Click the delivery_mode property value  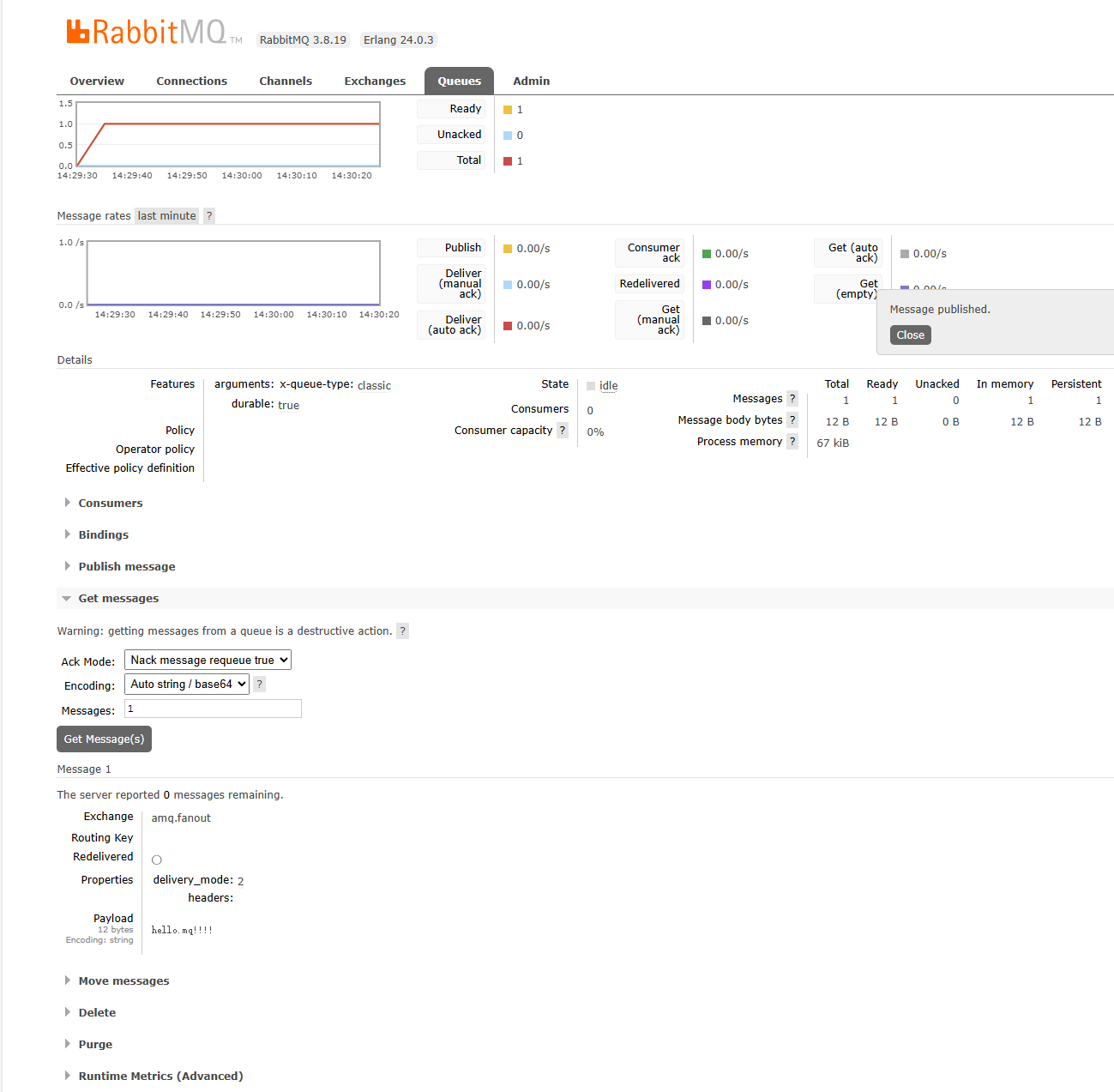tap(241, 881)
